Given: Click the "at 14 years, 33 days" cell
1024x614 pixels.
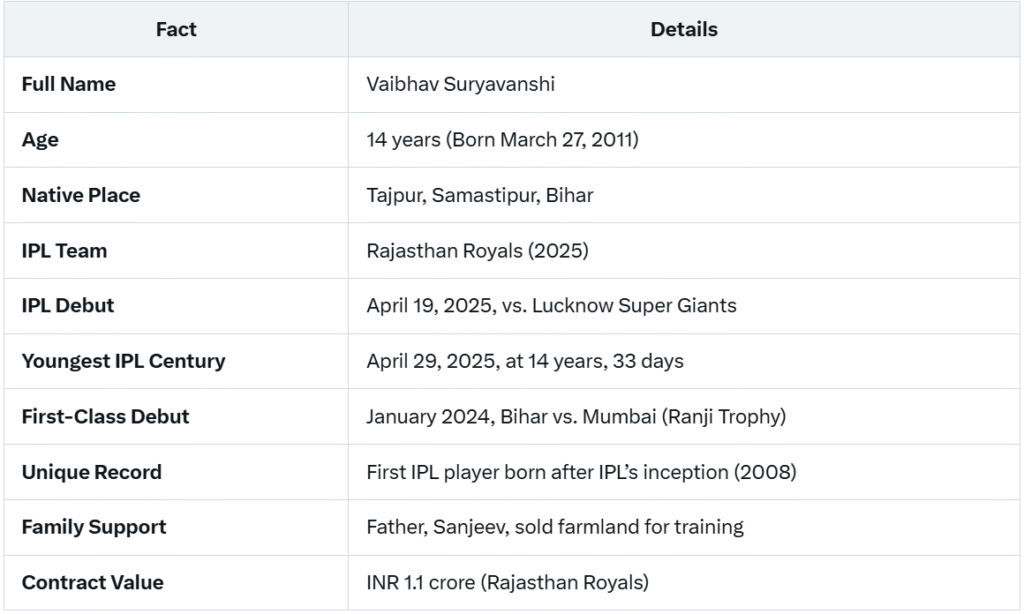Looking at the screenshot, I should click(x=525, y=361).
